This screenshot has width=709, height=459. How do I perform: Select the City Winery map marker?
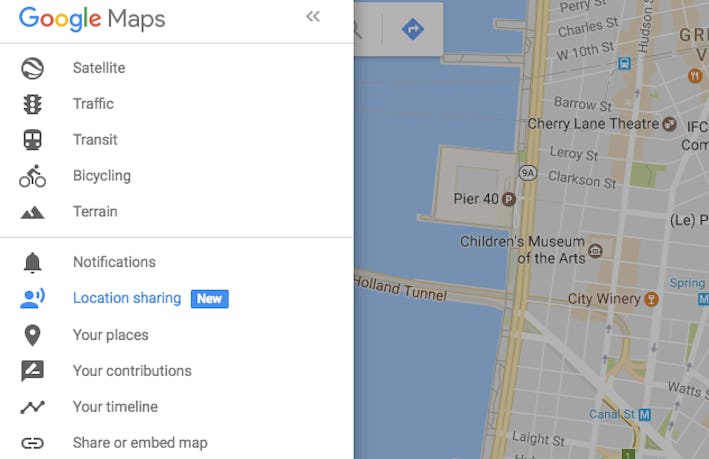(x=652, y=298)
